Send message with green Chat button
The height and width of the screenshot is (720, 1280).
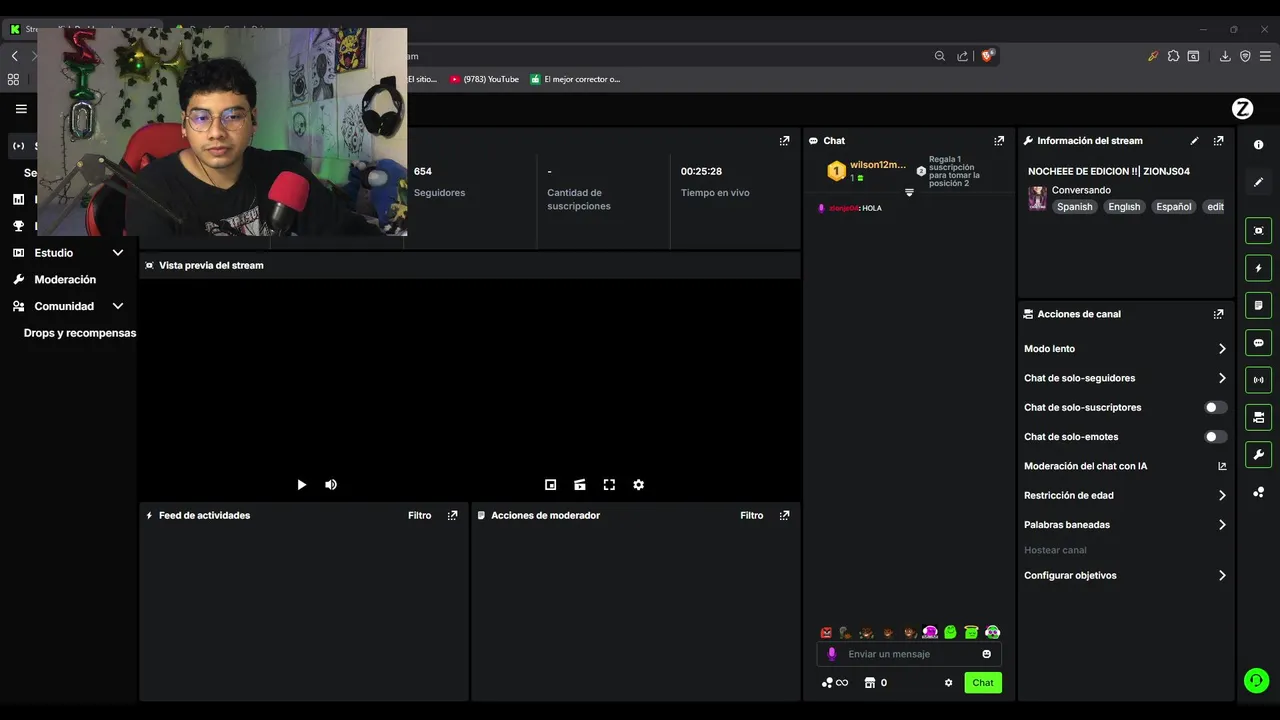[x=983, y=683]
